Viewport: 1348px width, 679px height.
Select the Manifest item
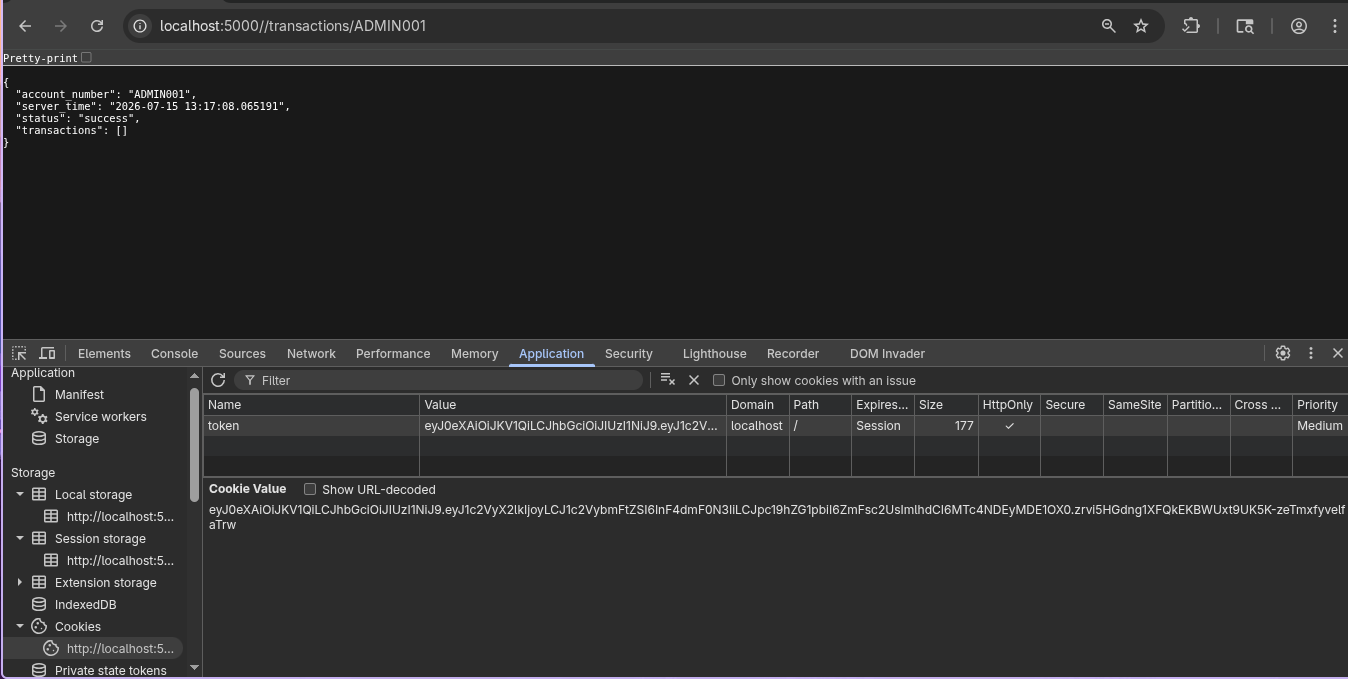79,395
